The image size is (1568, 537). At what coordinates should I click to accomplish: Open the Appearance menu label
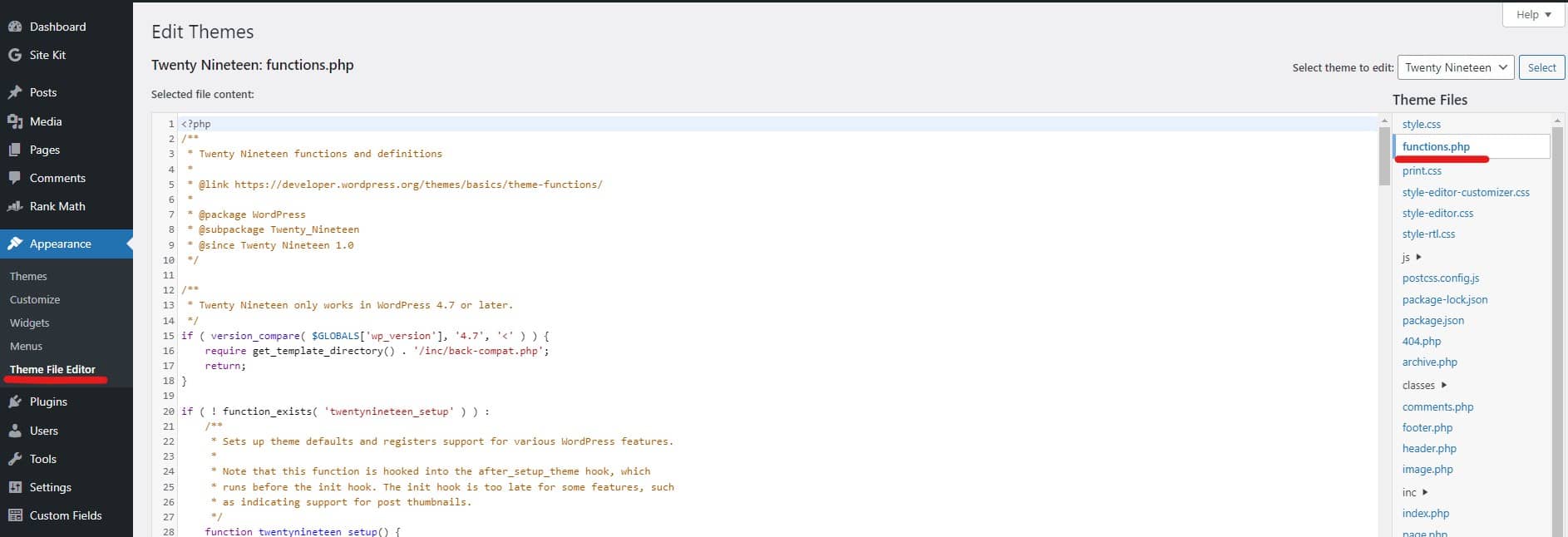(61, 244)
